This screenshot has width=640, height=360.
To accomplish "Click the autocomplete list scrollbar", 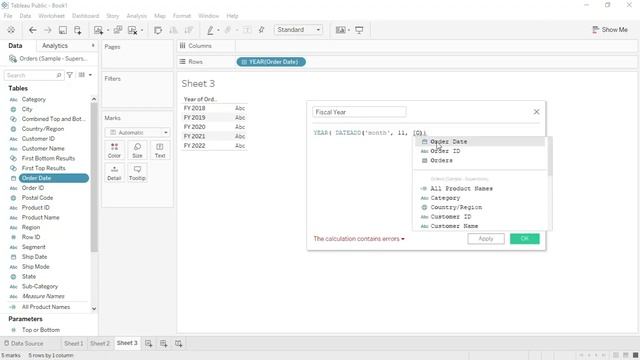I will [549, 157].
